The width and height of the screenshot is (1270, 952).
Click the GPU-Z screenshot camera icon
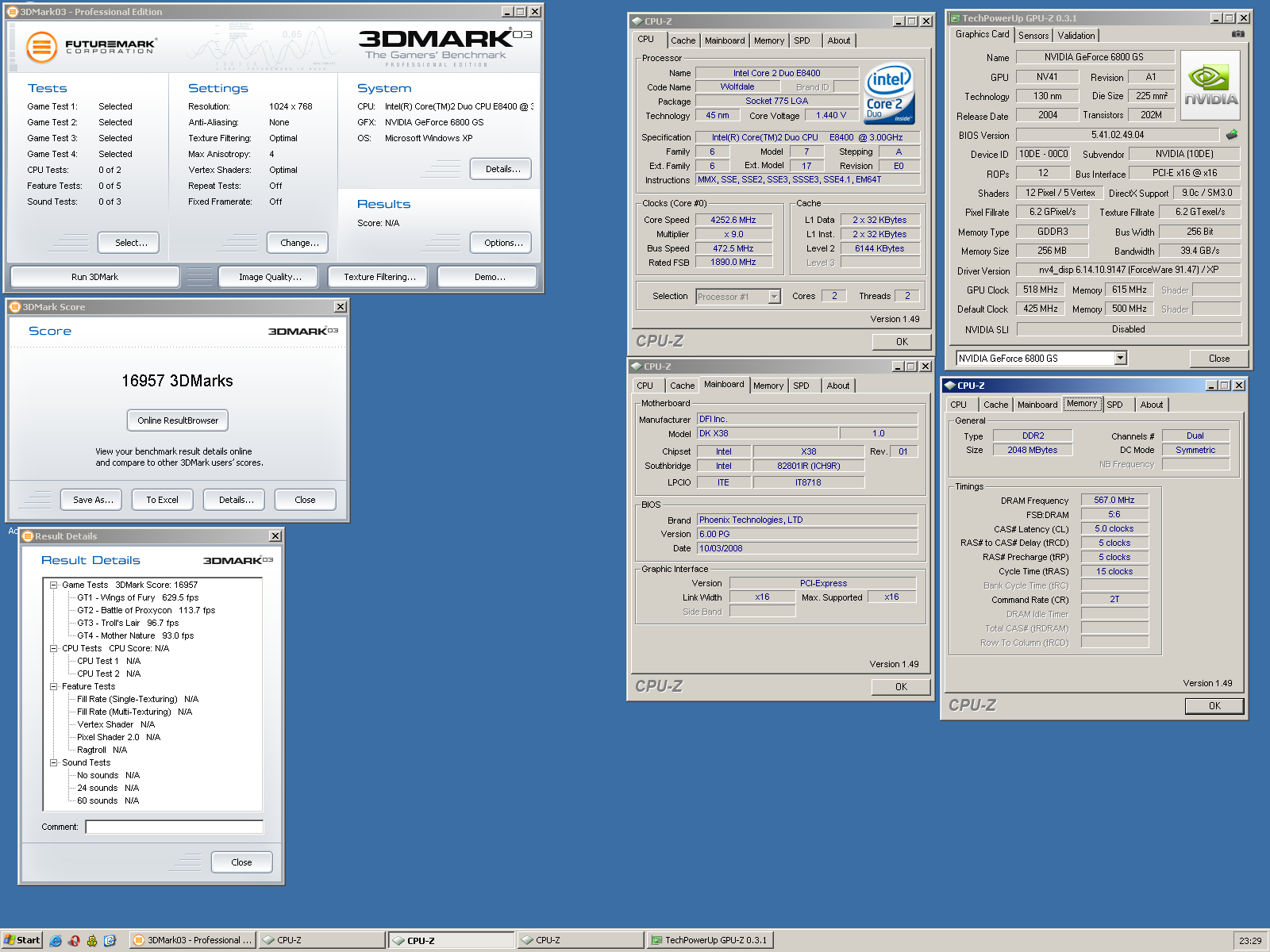(x=1237, y=34)
